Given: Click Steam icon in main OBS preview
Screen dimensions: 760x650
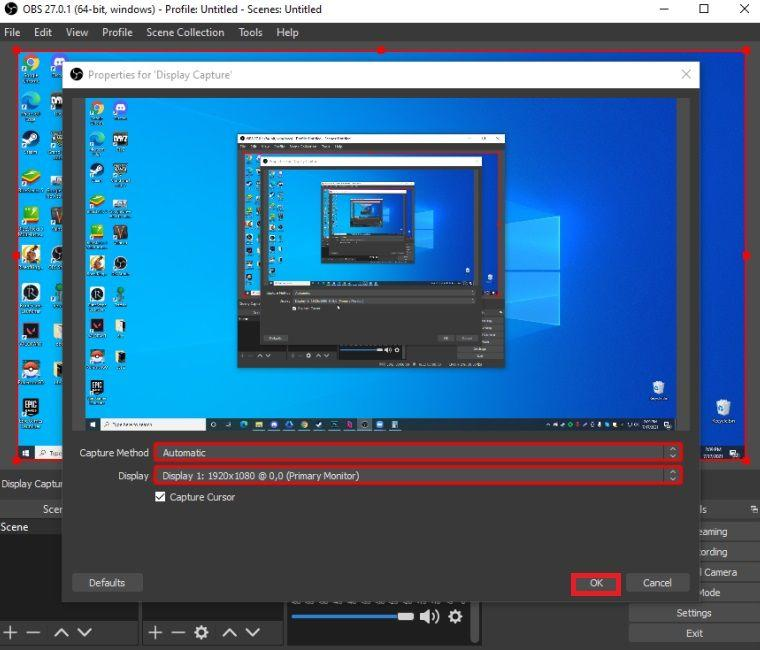Looking at the screenshot, I should [x=31, y=140].
